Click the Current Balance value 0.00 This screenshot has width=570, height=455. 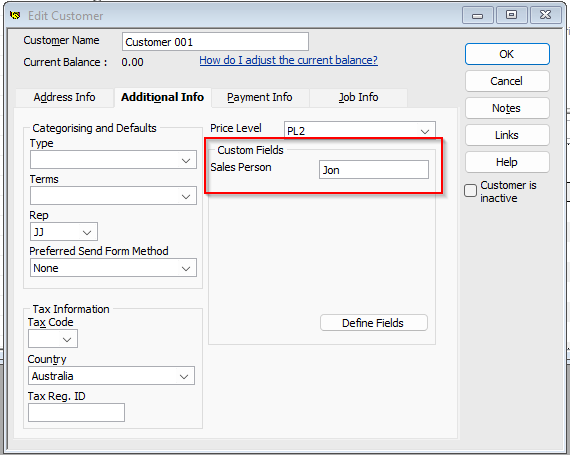(x=132, y=62)
